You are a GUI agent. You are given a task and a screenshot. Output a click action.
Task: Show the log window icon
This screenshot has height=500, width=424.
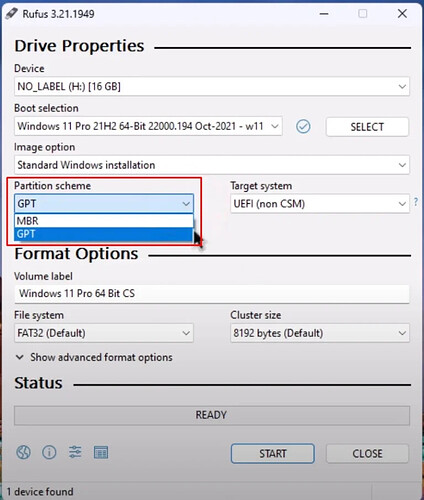[101, 452]
